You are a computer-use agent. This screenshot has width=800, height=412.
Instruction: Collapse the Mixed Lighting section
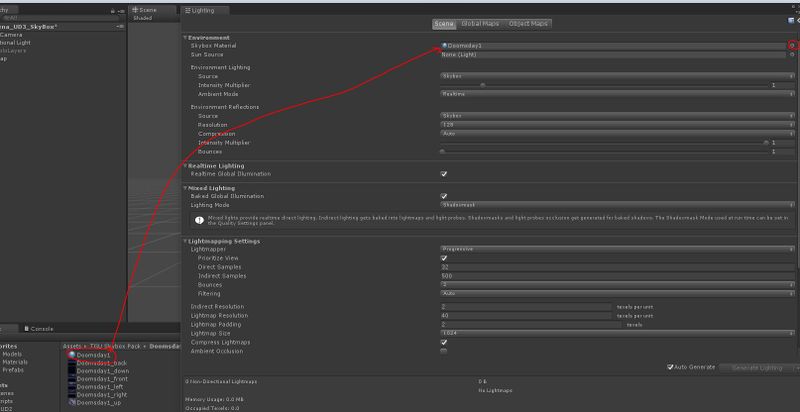[185, 188]
